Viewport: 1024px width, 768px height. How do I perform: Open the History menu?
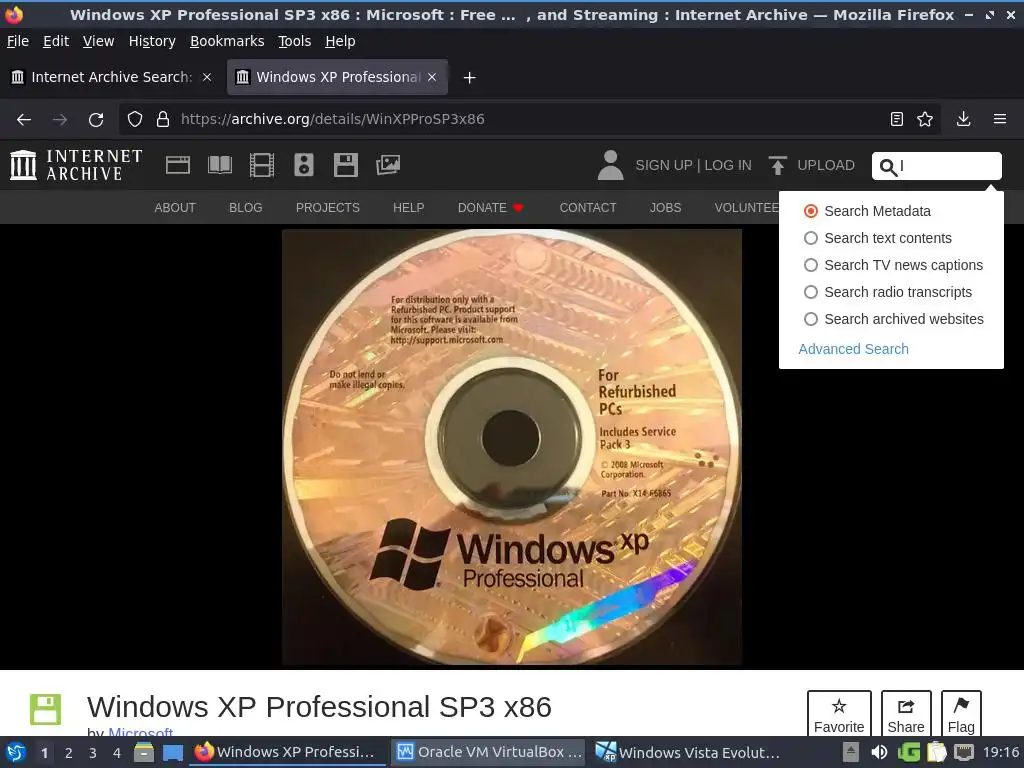[x=152, y=41]
